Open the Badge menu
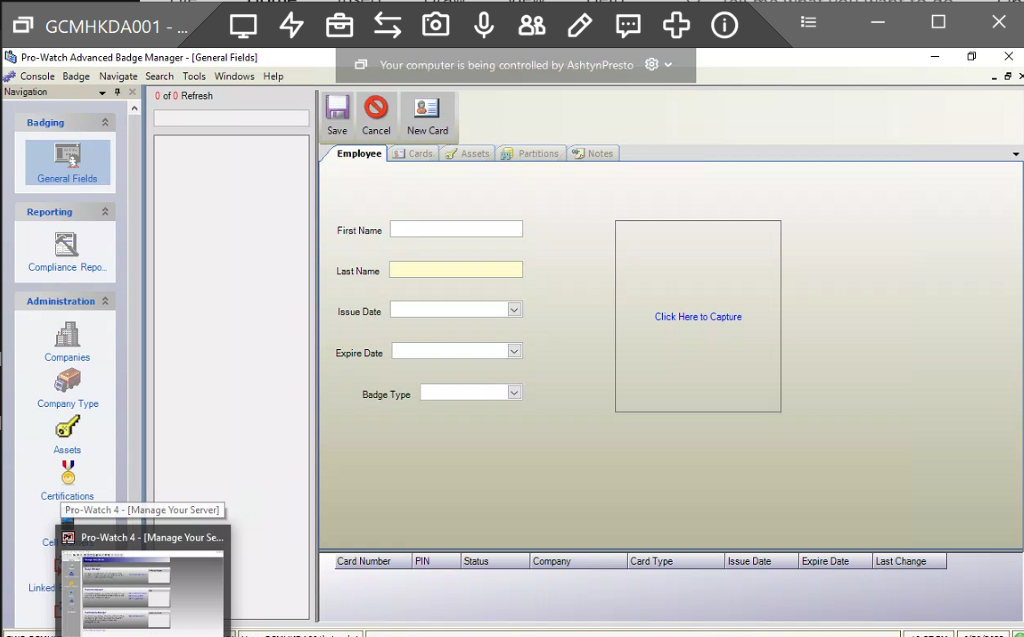Screen dimensions: 1024x637 (x=76, y=76)
